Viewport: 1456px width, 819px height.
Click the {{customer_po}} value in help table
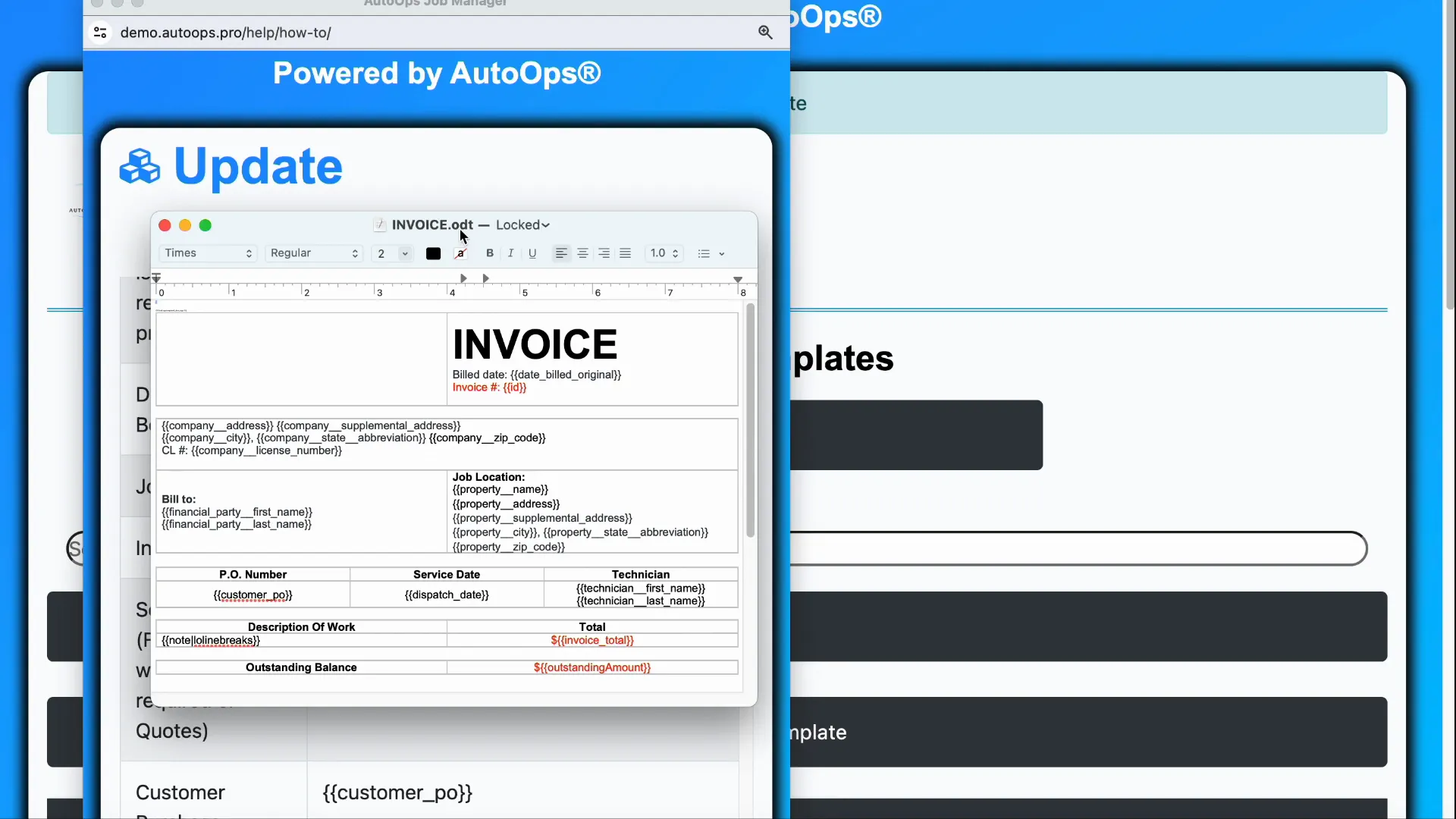pyautogui.click(x=397, y=793)
